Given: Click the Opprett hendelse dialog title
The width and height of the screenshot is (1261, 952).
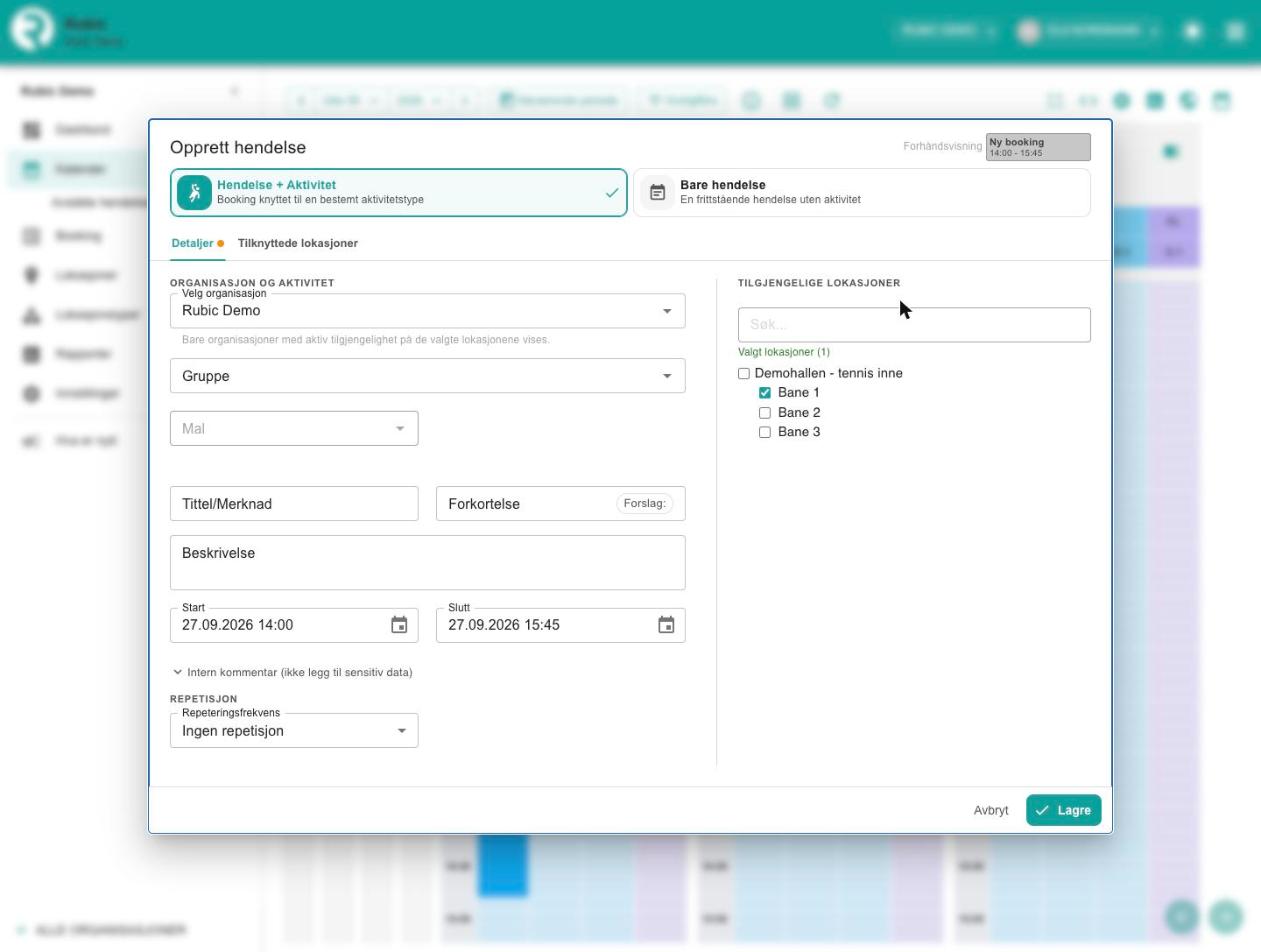Looking at the screenshot, I should (238, 147).
